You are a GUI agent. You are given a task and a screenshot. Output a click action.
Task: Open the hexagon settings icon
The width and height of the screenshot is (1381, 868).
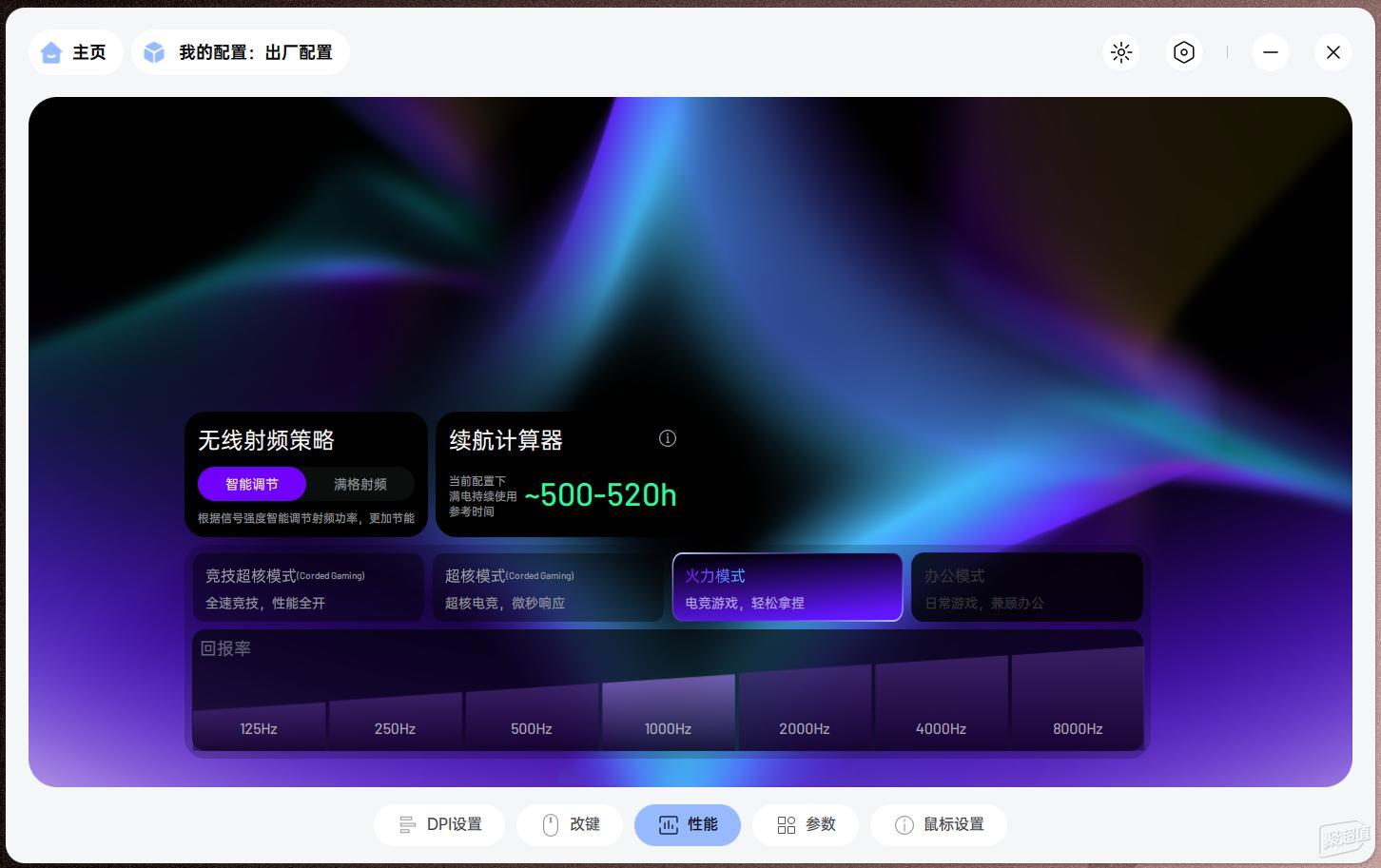tap(1184, 52)
